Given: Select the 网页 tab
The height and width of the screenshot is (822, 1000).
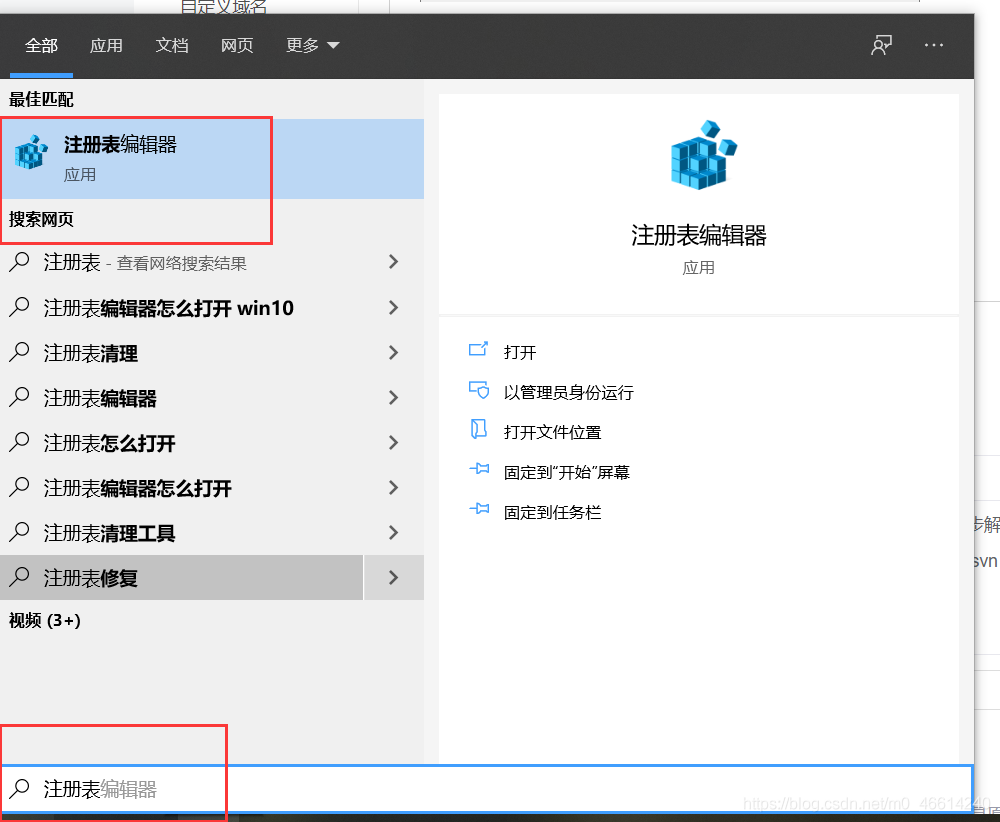Looking at the screenshot, I should pyautogui.click(x=237, y=45).
